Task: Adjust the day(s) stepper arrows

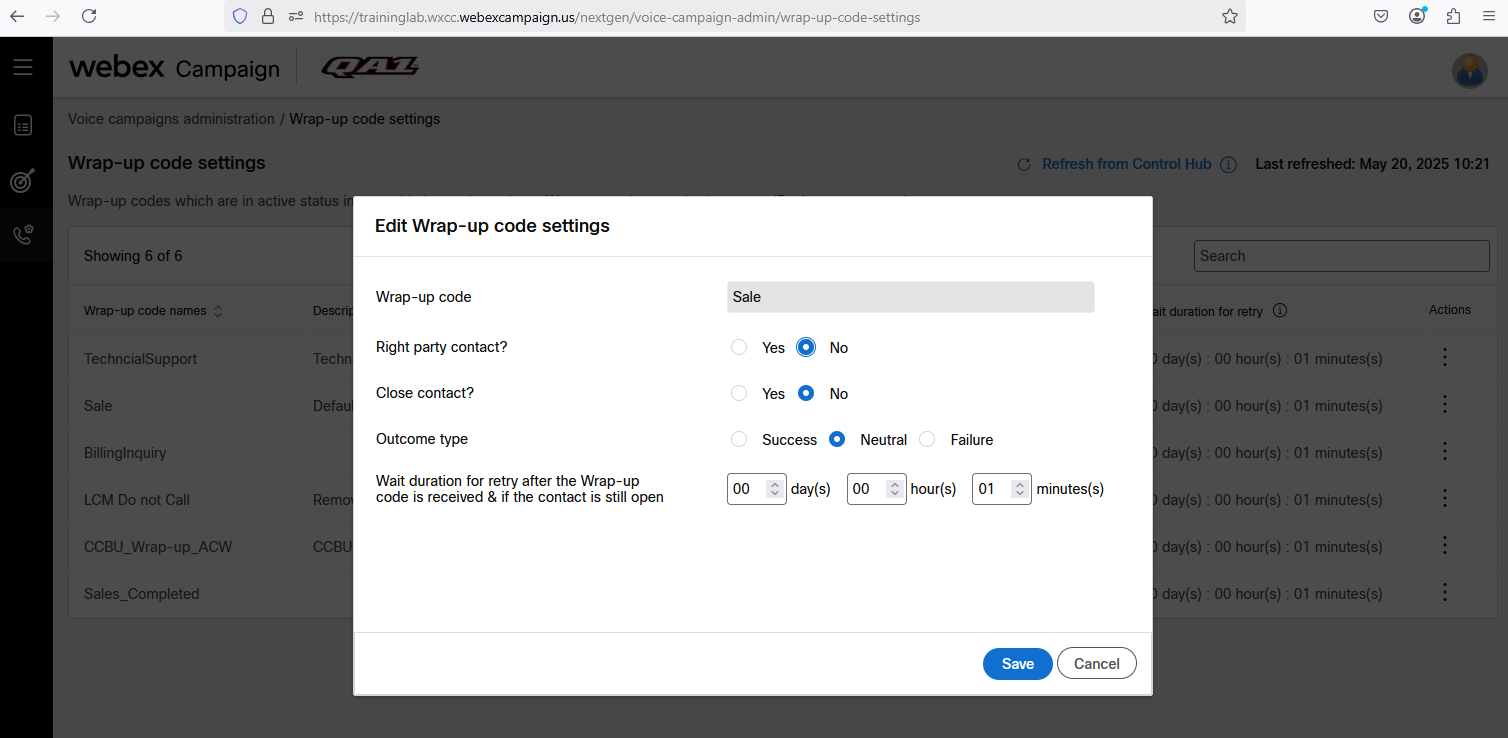Action: pyautogui.click(x=774, y=489)
